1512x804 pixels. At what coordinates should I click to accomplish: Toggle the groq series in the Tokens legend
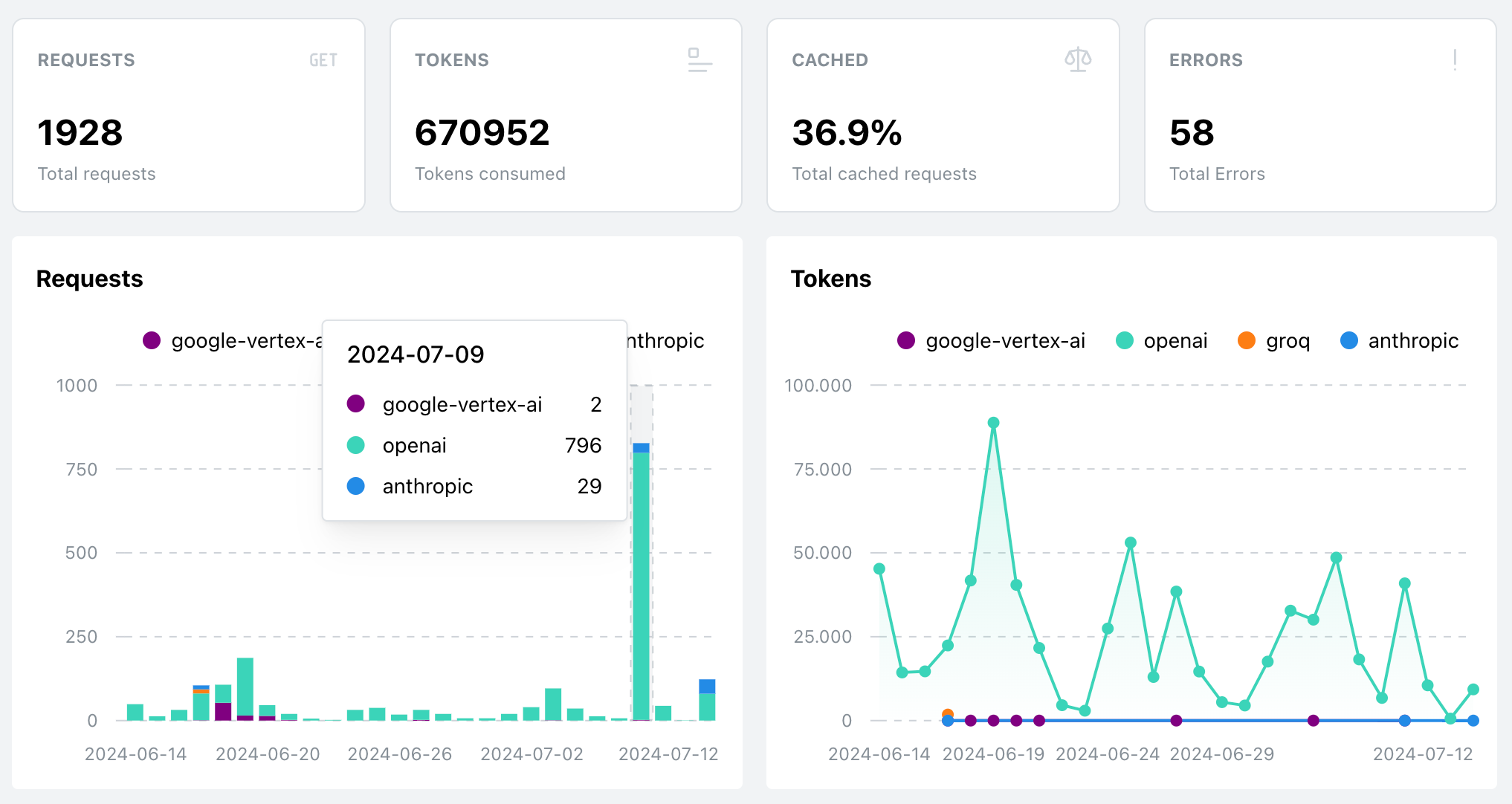click(x=1273, y=341)
